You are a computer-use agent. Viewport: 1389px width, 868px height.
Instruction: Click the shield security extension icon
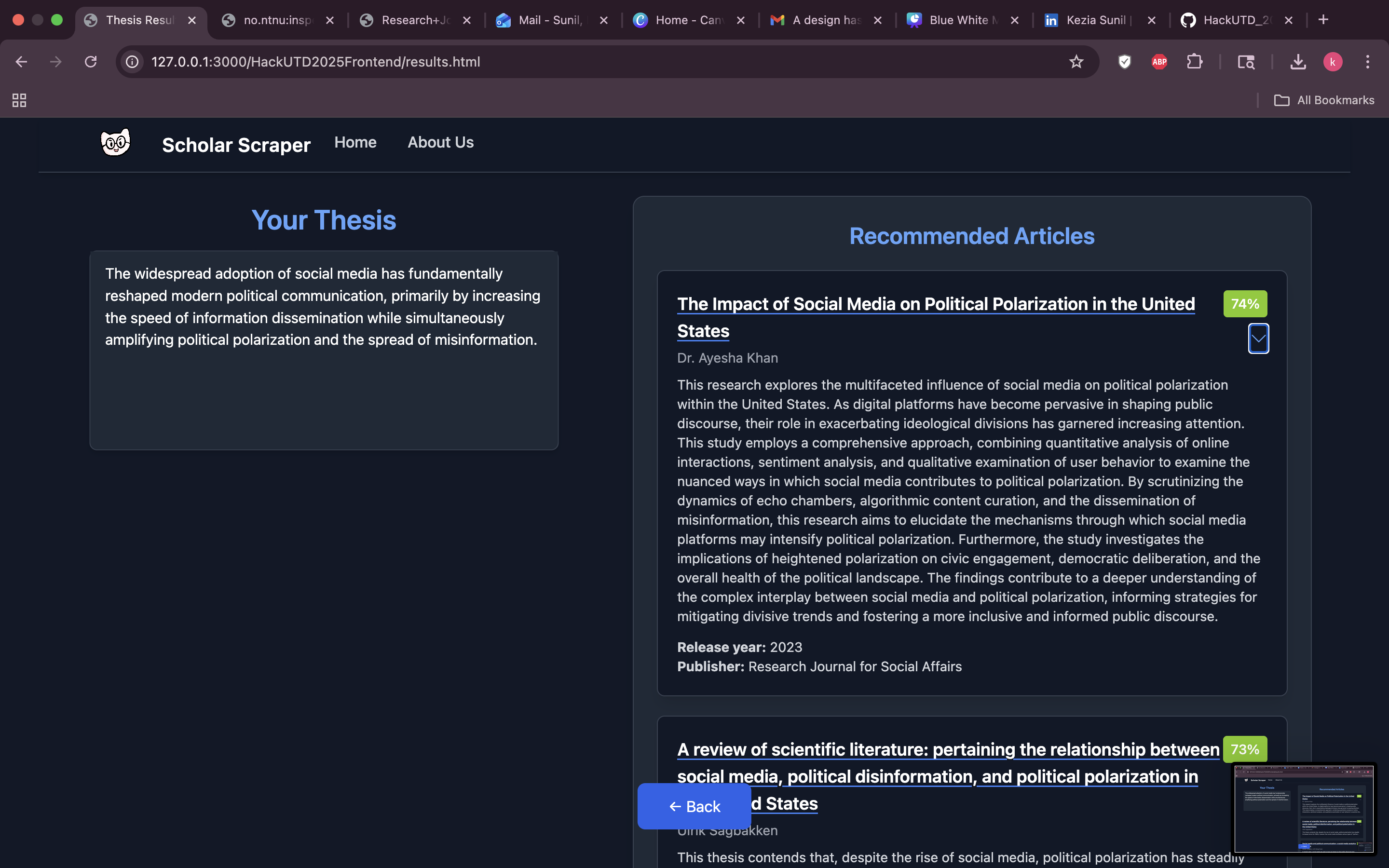(1124, 61)
